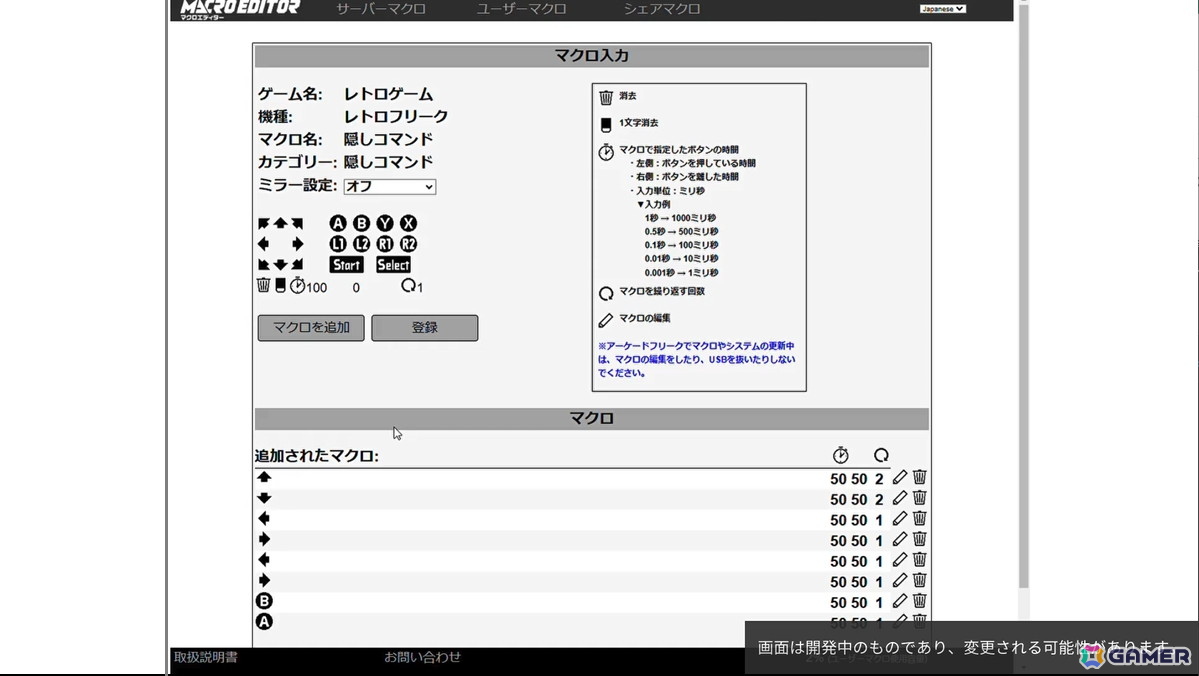Click the repeat count icon under Select

(408, 285)
